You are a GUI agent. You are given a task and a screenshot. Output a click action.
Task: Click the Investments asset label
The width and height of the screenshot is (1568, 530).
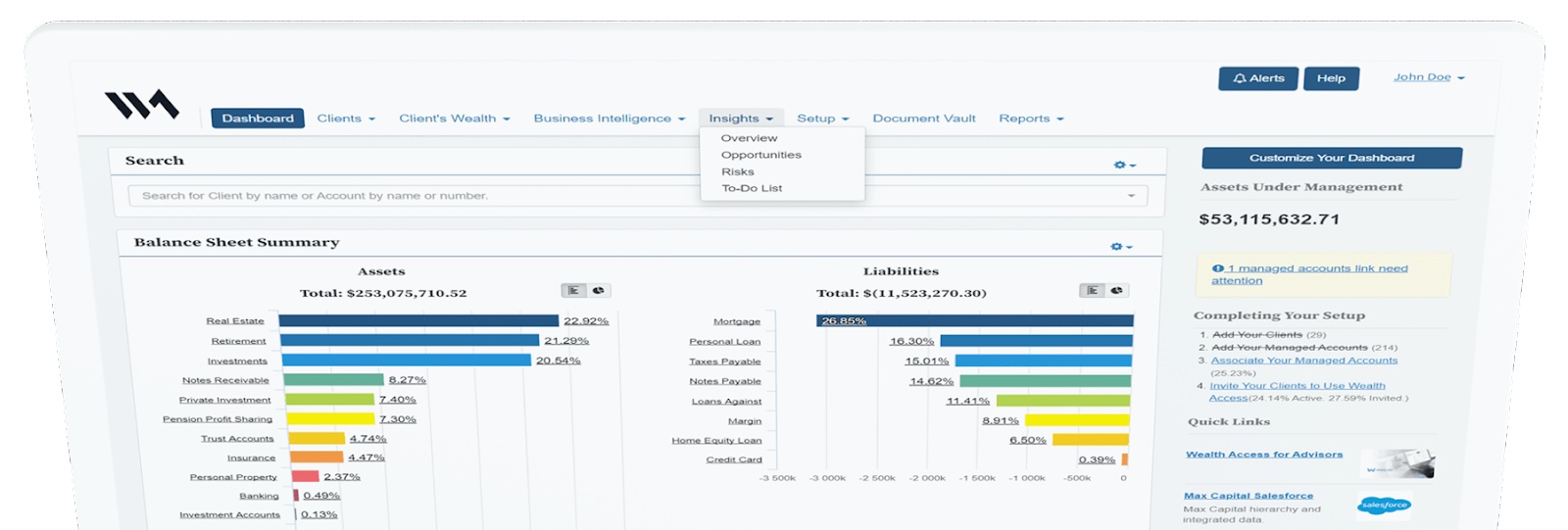click(x=237, y=361)
